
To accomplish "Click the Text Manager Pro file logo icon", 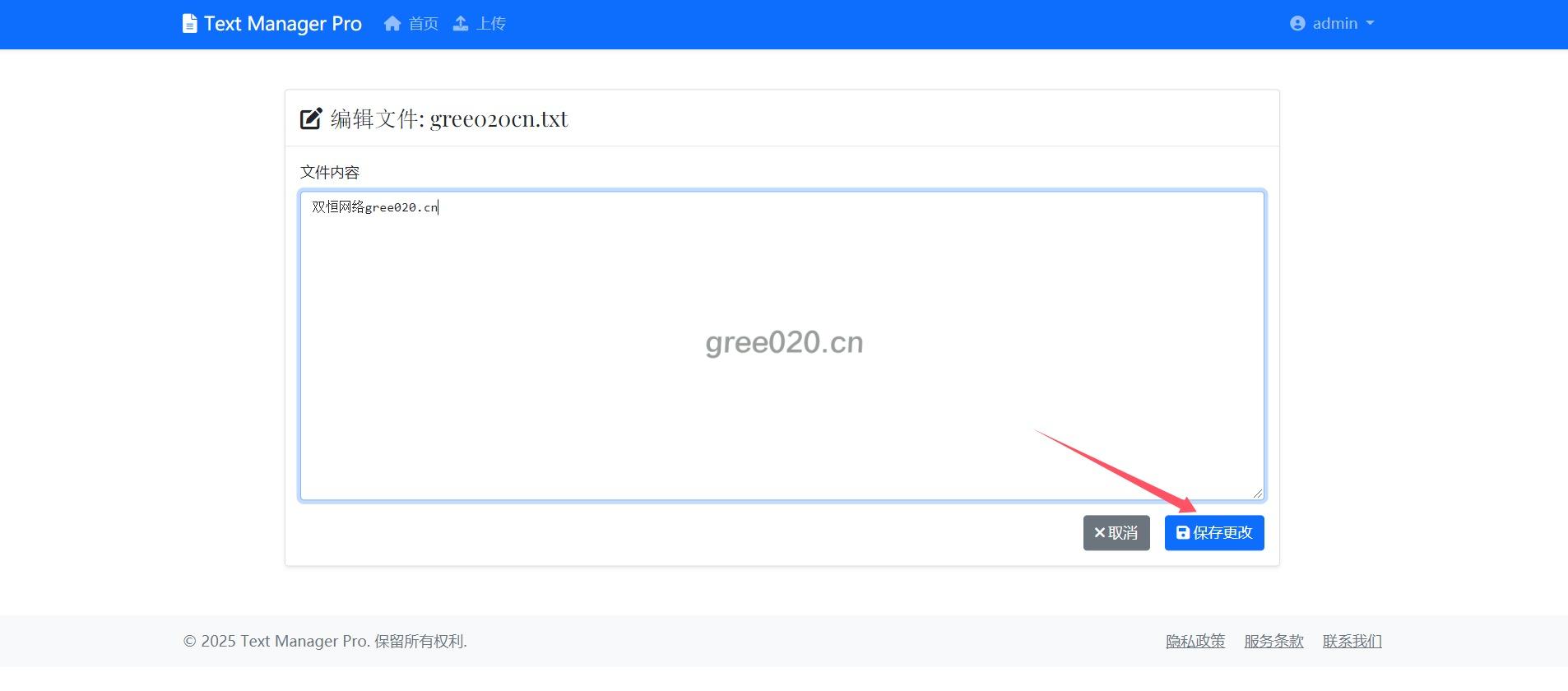I will [x=189, y=24].
